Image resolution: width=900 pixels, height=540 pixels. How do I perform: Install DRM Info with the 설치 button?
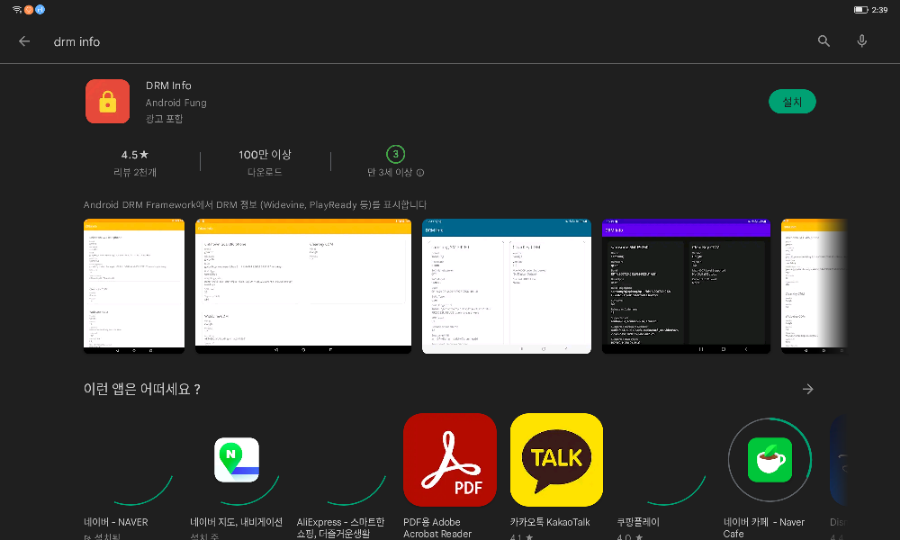click(x=792, y=102)
